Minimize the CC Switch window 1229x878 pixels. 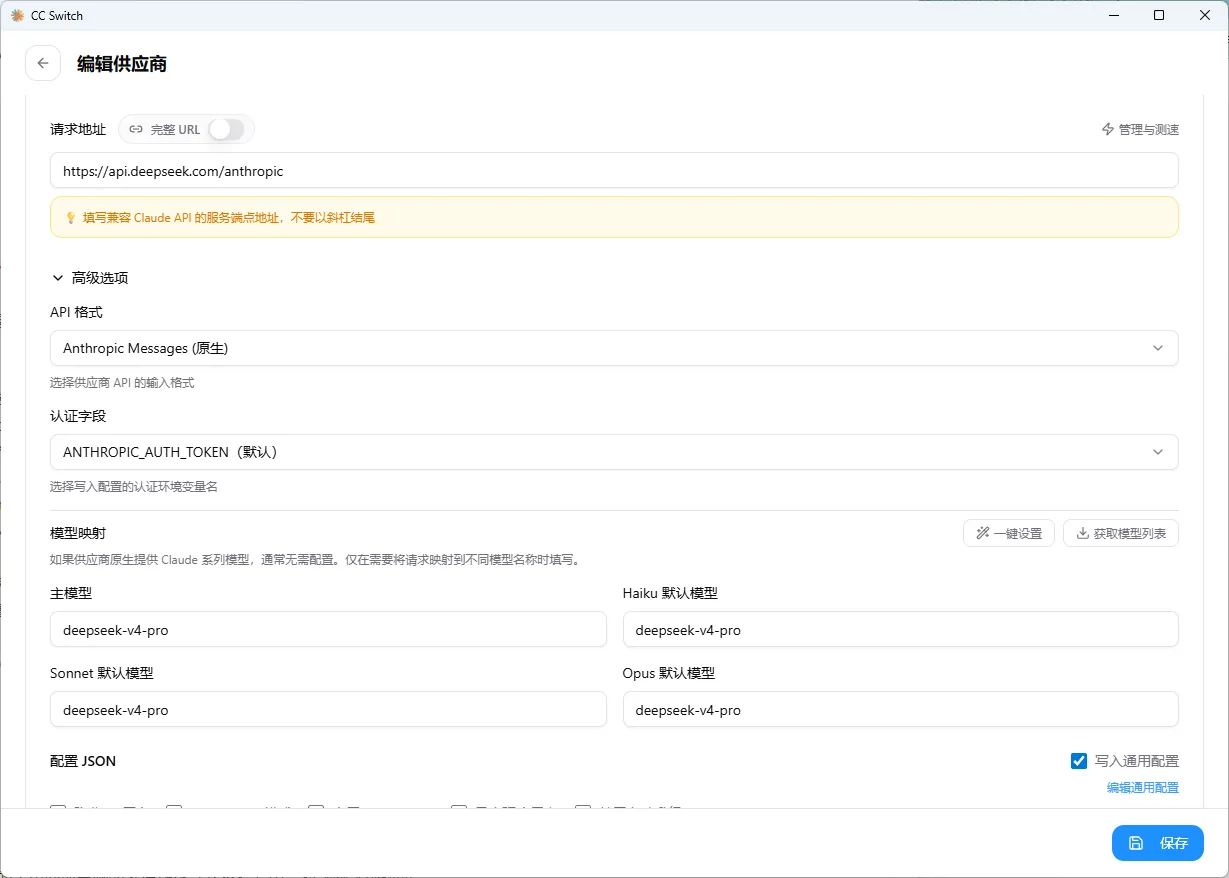coord(1113,15)
